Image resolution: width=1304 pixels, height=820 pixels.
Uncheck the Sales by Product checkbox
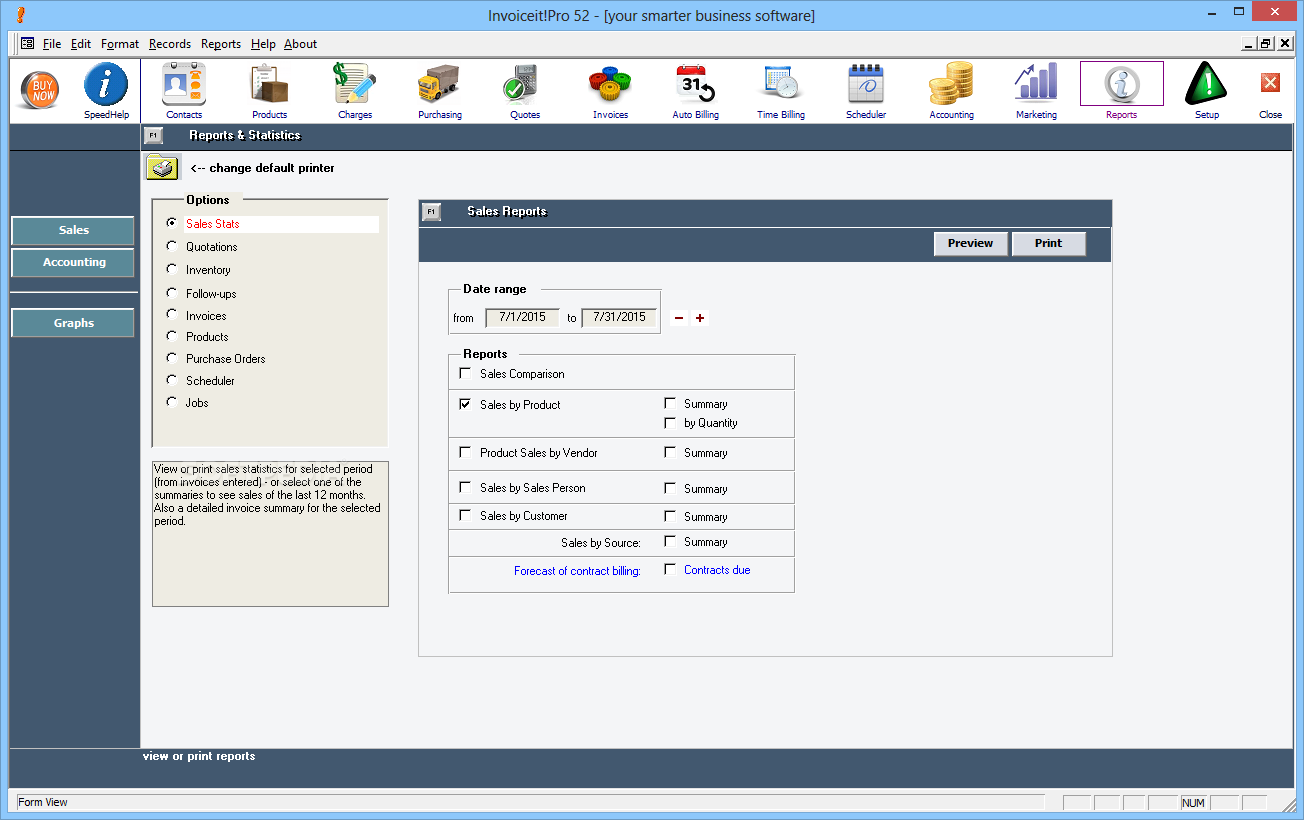(465, 404)
